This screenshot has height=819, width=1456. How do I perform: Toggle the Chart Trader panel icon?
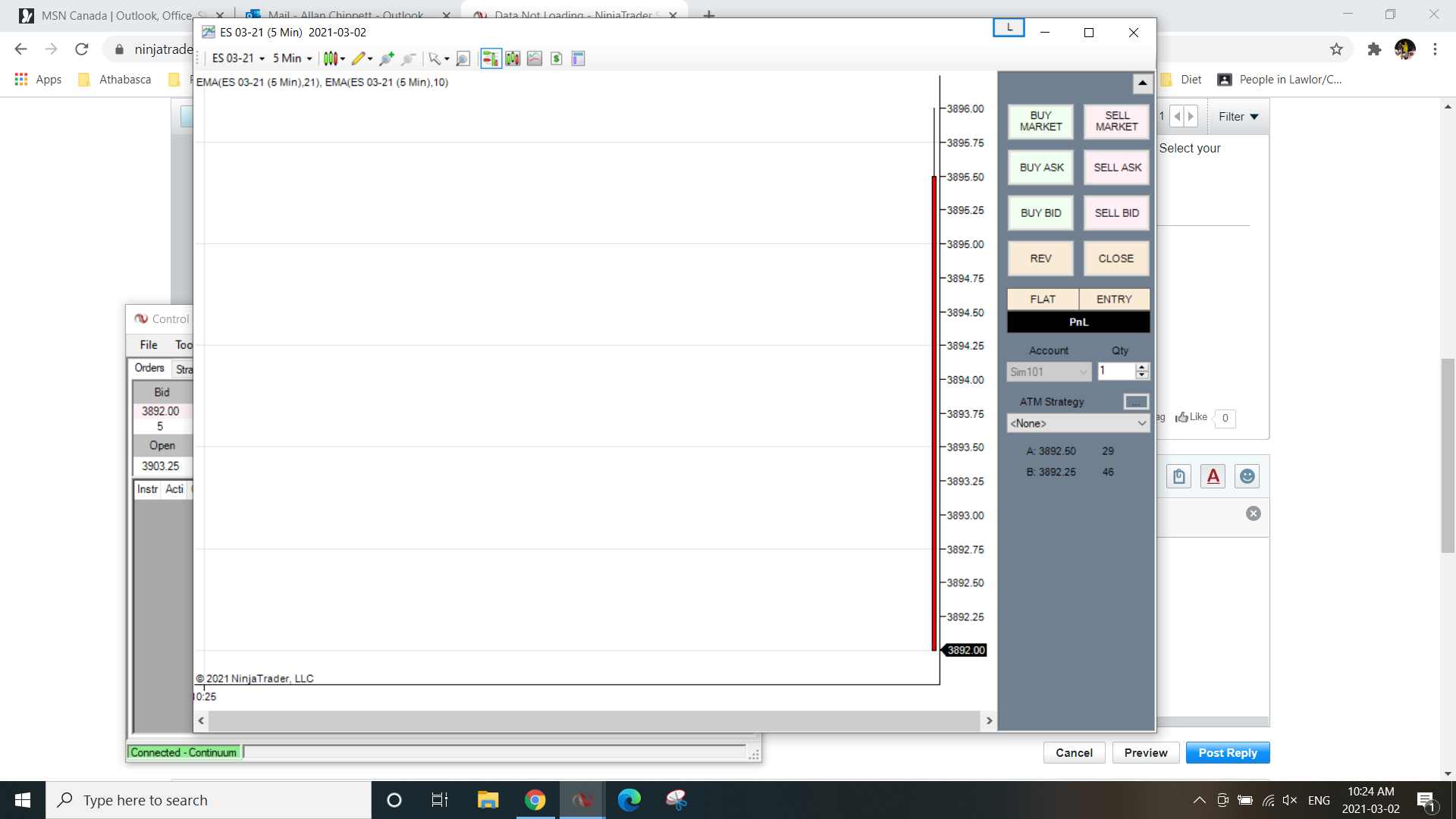491,58
